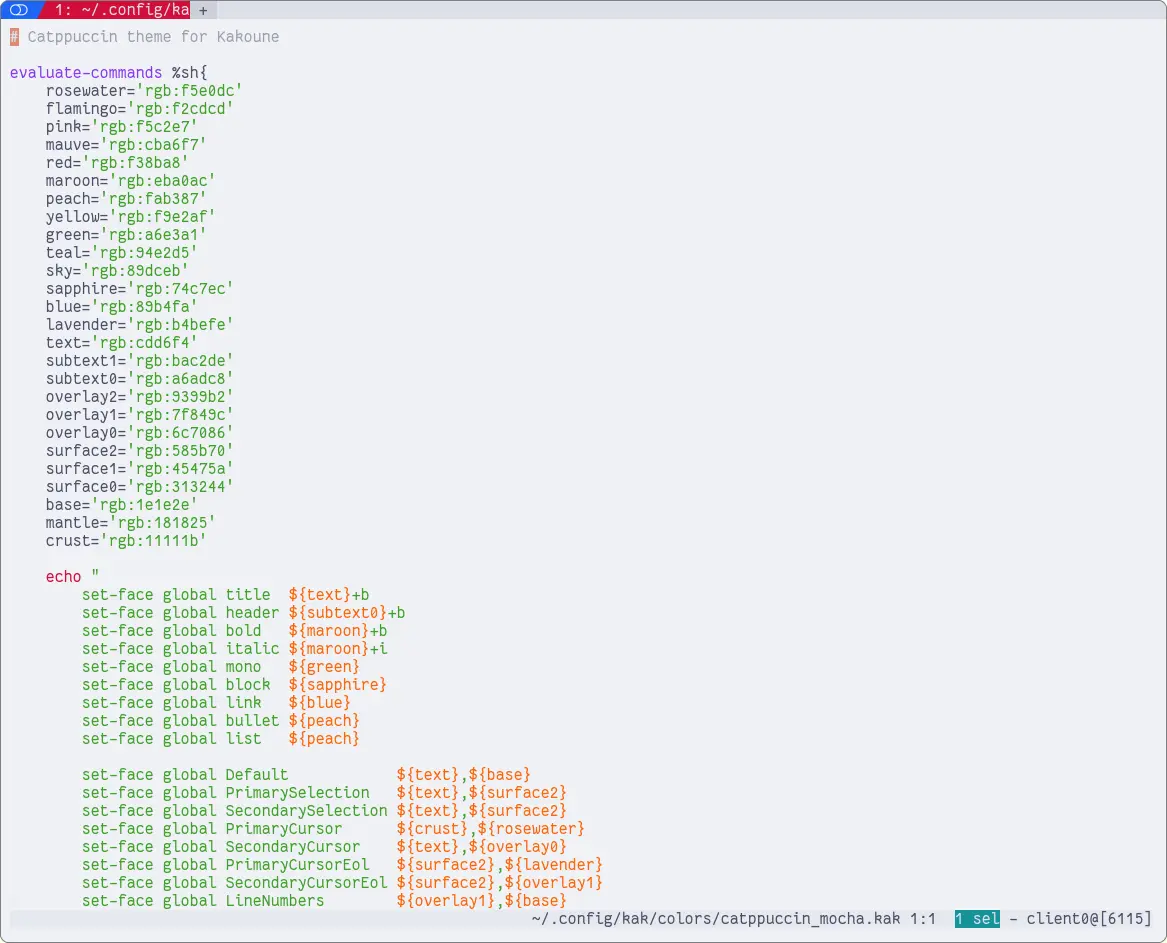
Task: Click the text='rgb:cdd6f4' line
Action: coord(121,342)
